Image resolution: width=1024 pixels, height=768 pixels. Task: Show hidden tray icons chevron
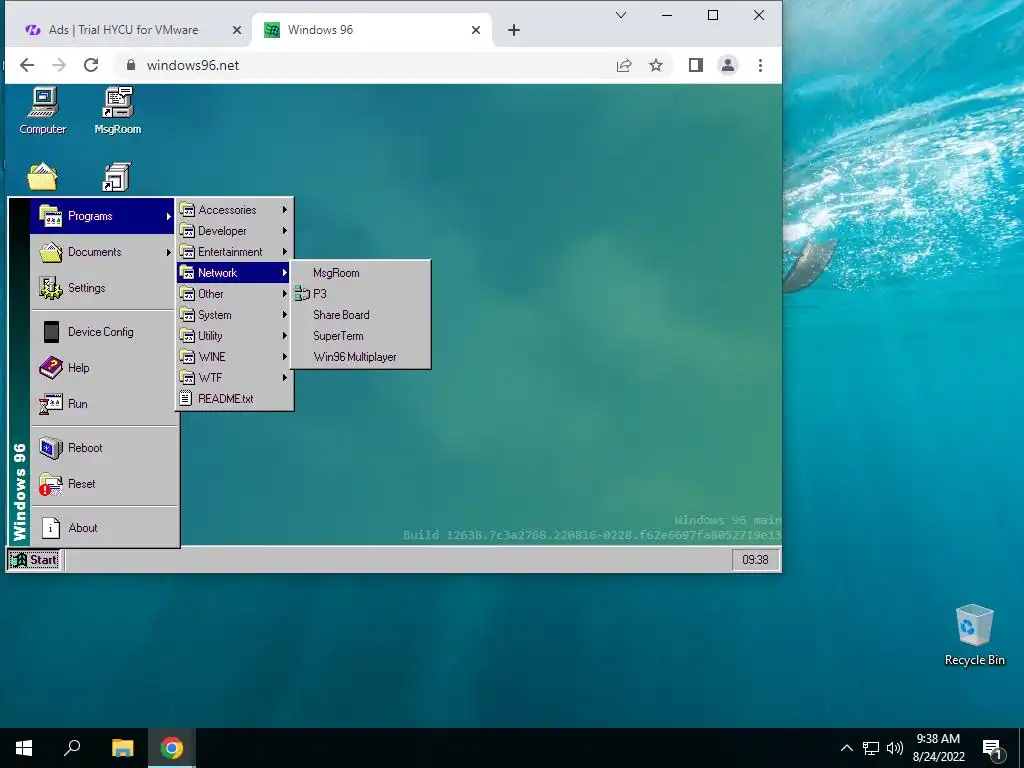(846, 748)
